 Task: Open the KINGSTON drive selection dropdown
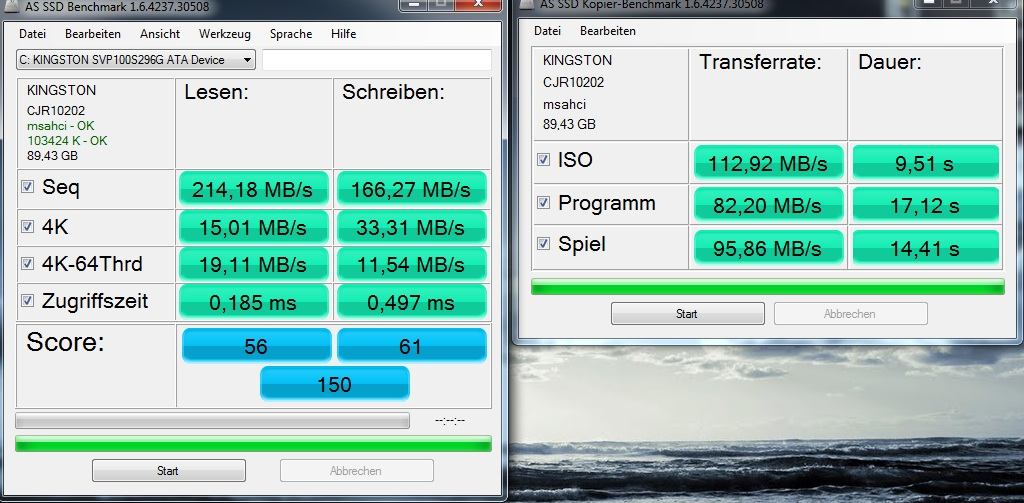(x=135, y=59)
